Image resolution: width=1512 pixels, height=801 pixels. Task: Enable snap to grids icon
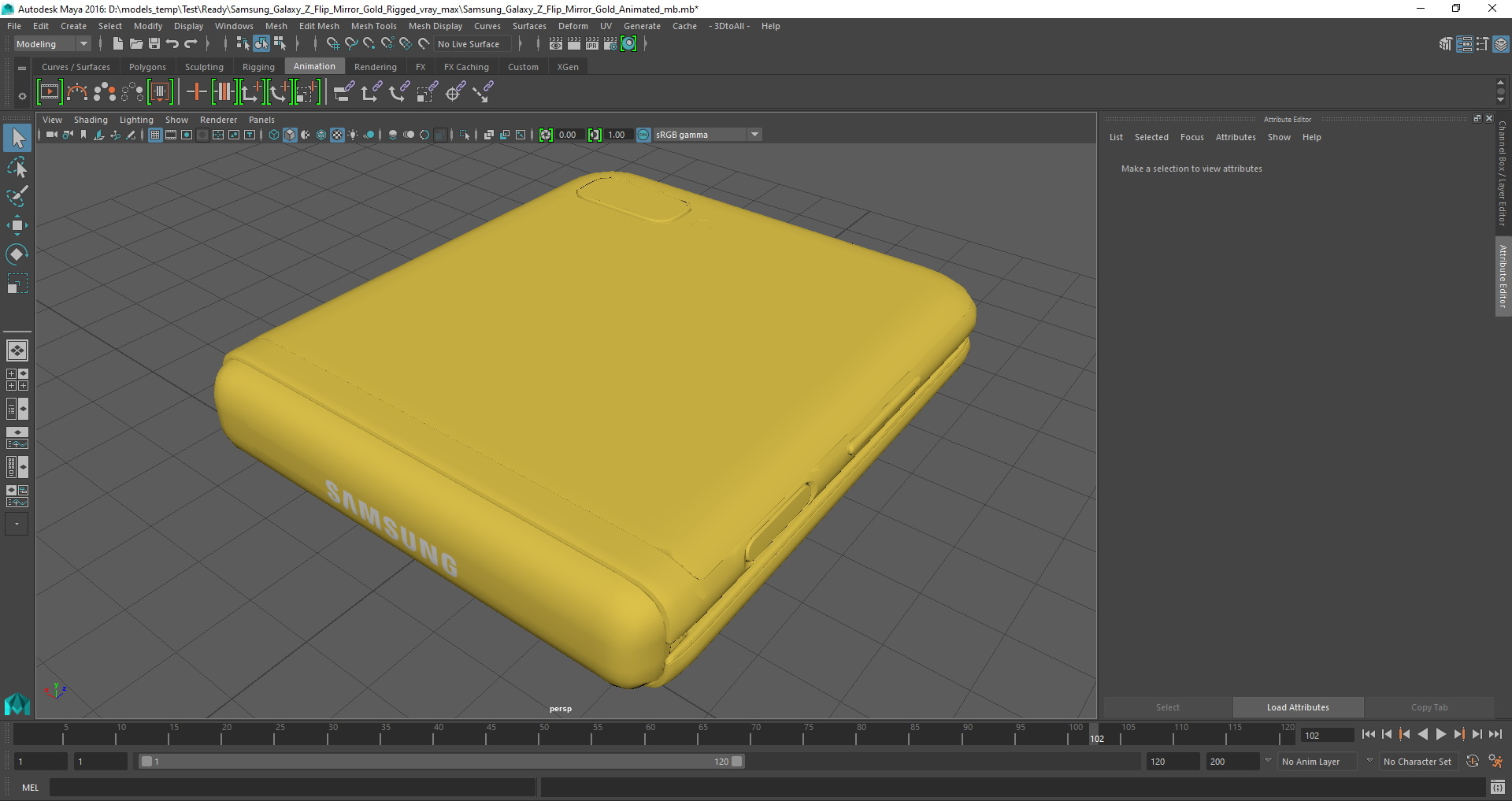tap(332, 44)
